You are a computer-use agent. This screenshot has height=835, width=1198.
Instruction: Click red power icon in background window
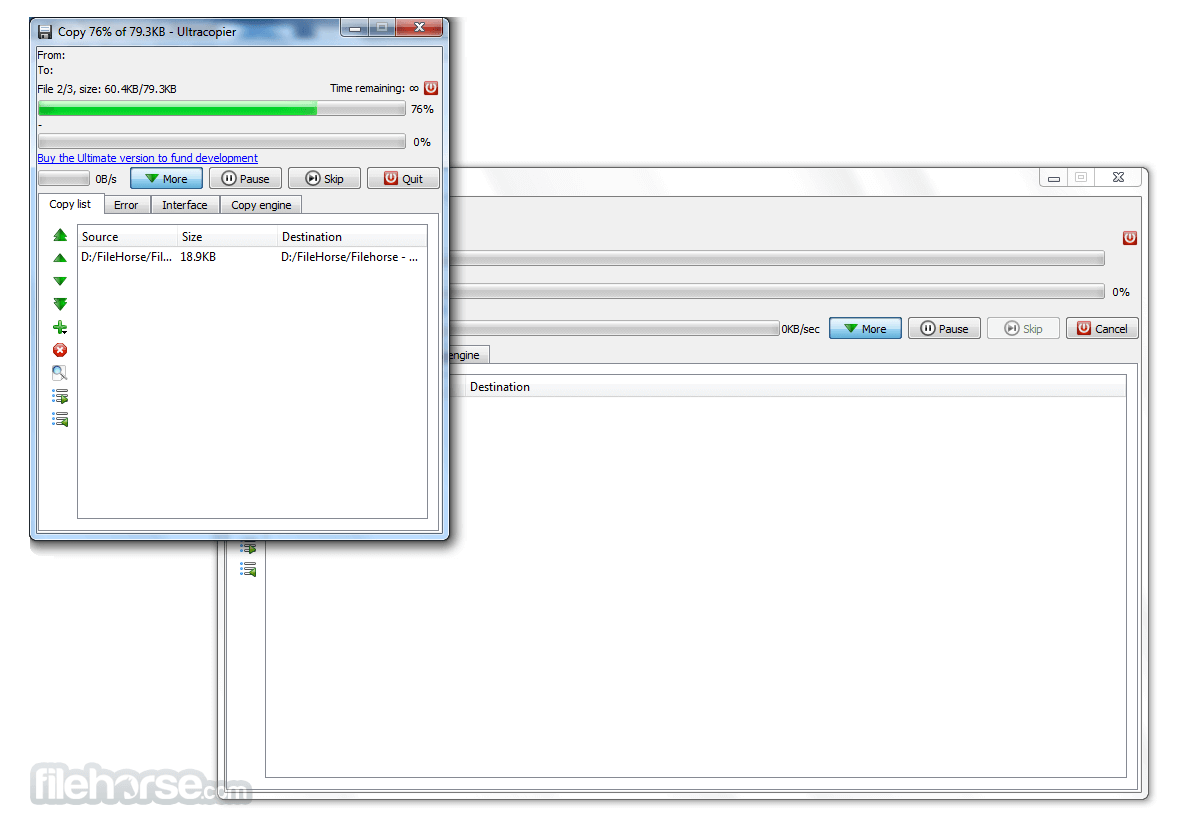(1129, 238)
